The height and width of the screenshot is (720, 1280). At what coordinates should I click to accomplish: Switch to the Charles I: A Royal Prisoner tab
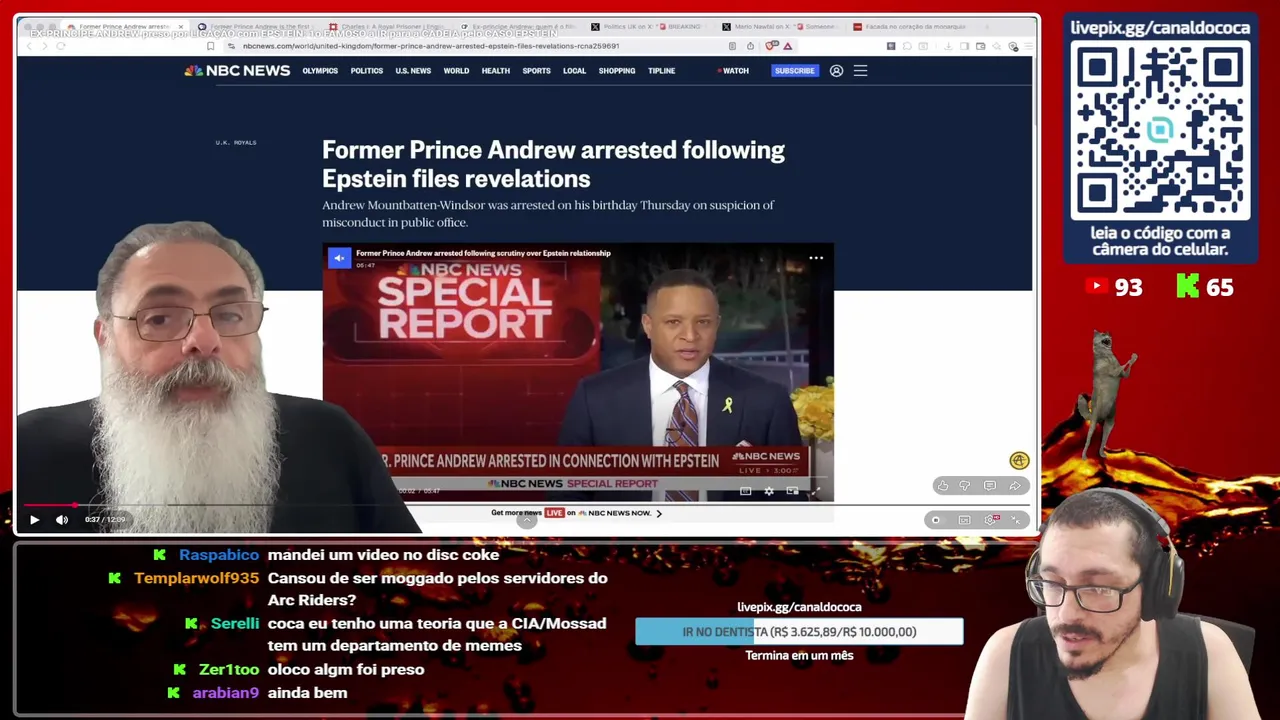tap(386, 27)
